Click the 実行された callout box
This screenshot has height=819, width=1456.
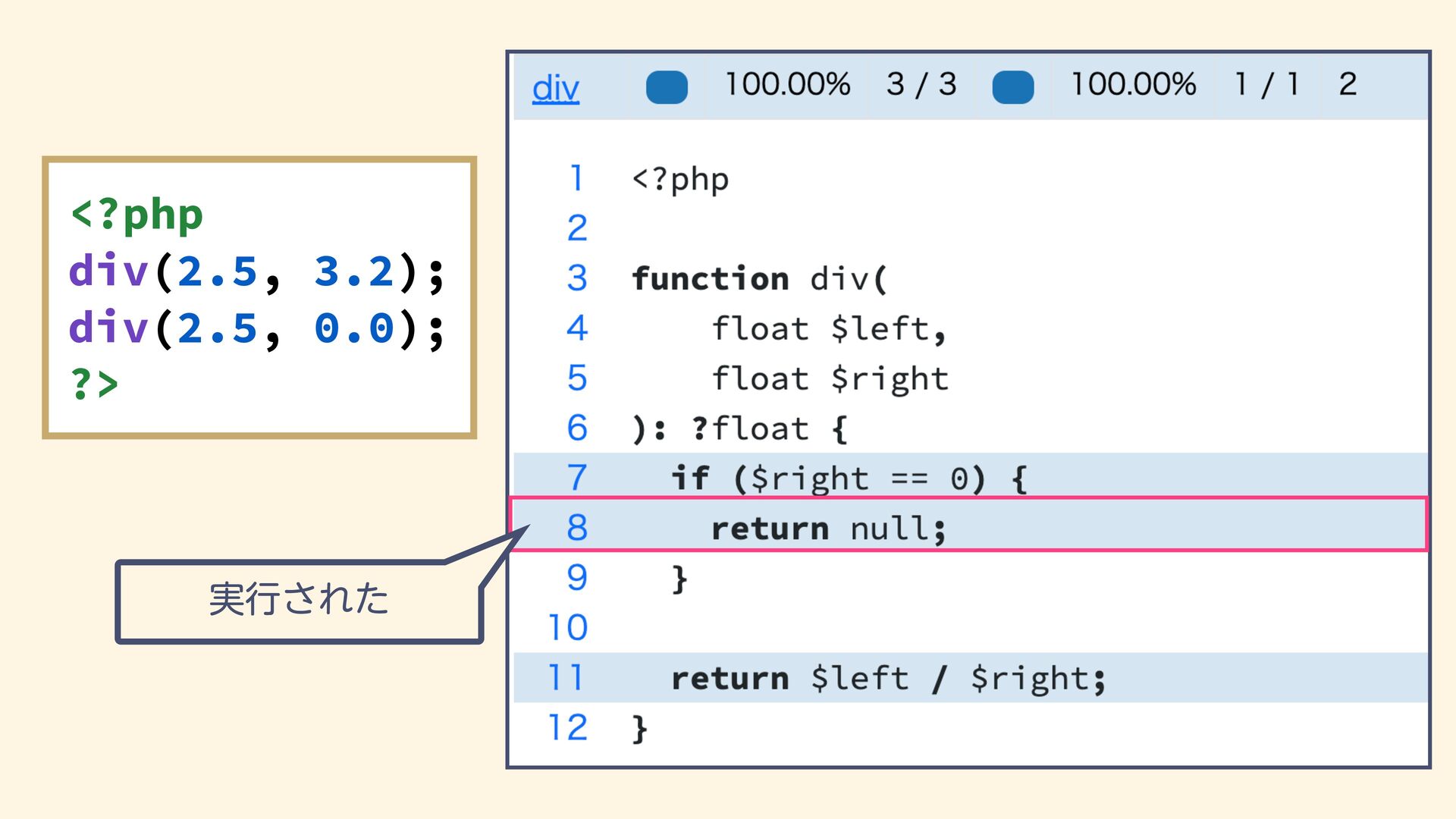pyautogui.click(x=299, y=601)
